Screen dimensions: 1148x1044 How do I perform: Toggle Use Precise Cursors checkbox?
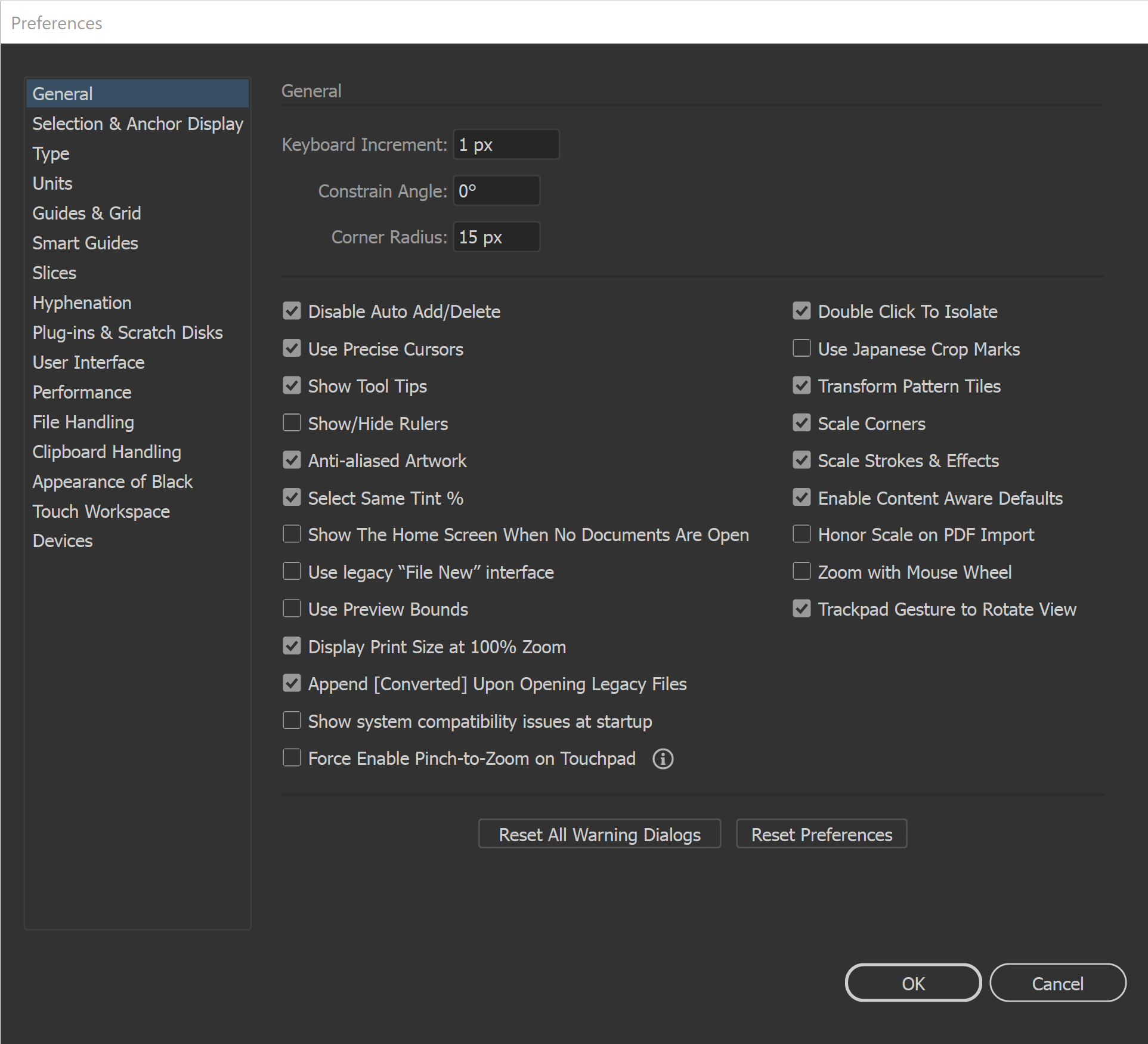[x=292, y=348]
